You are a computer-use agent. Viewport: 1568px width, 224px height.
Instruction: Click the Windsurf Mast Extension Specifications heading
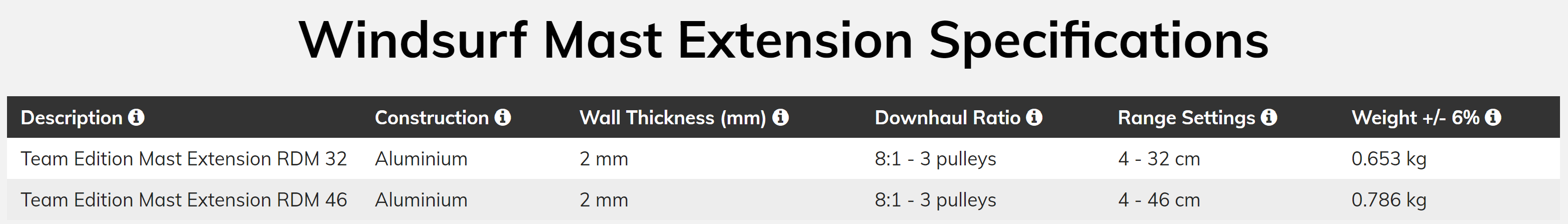click(x=783, y=41)
